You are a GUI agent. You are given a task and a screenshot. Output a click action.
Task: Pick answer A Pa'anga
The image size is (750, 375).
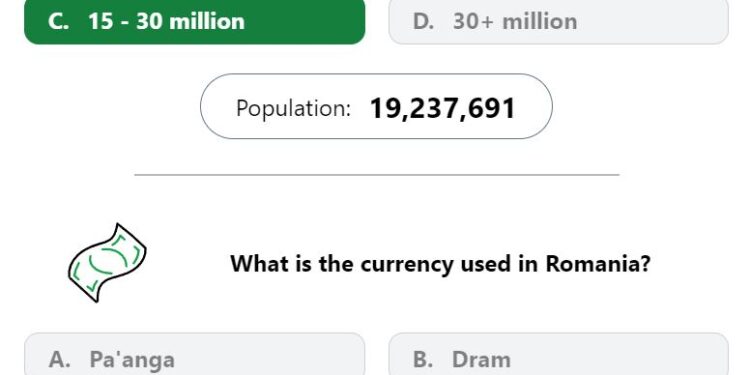tap(195, 354)
